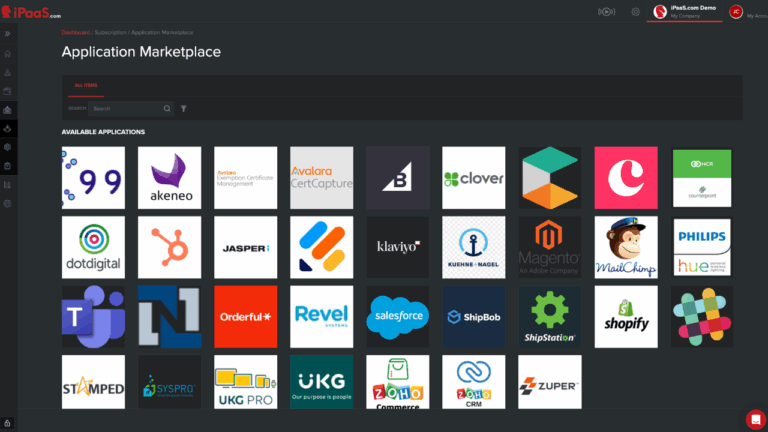Select the Zoho CRM application tile

473,382
